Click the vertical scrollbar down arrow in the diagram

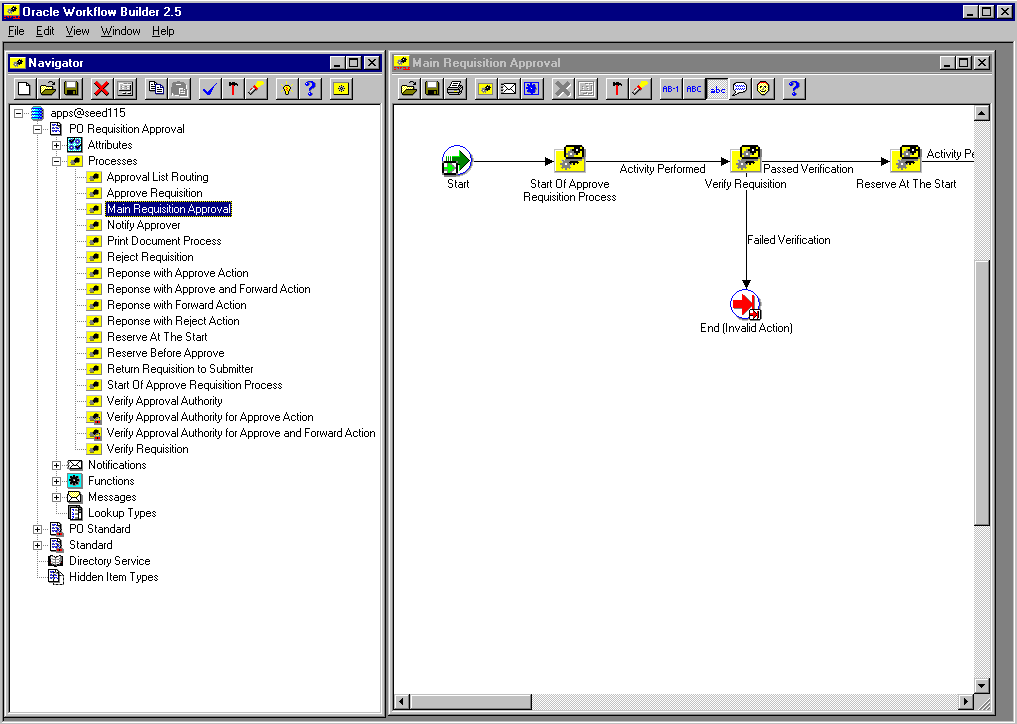(x=981, y=685)
